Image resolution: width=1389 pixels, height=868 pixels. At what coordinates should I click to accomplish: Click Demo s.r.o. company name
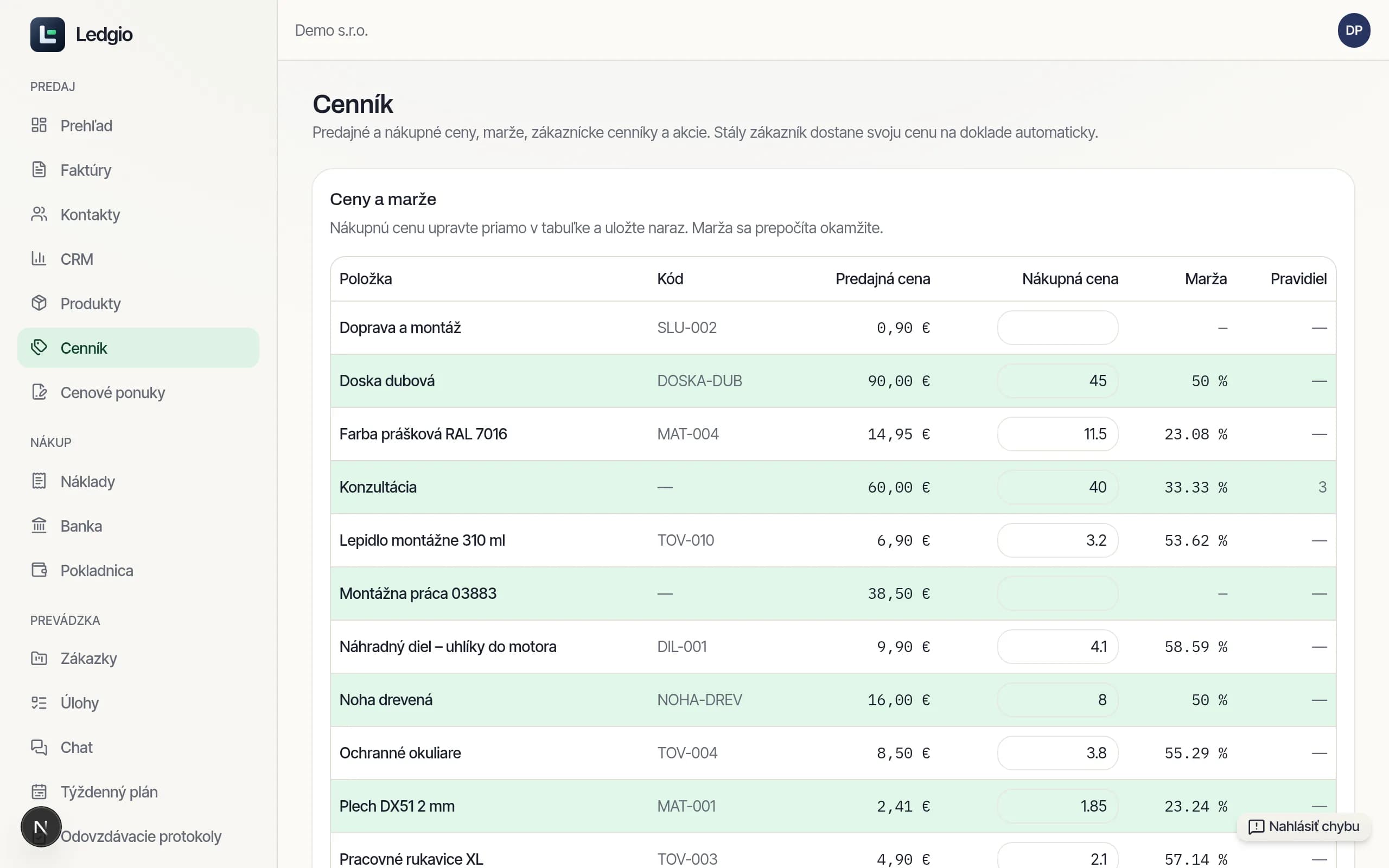[x=331, y=30]
